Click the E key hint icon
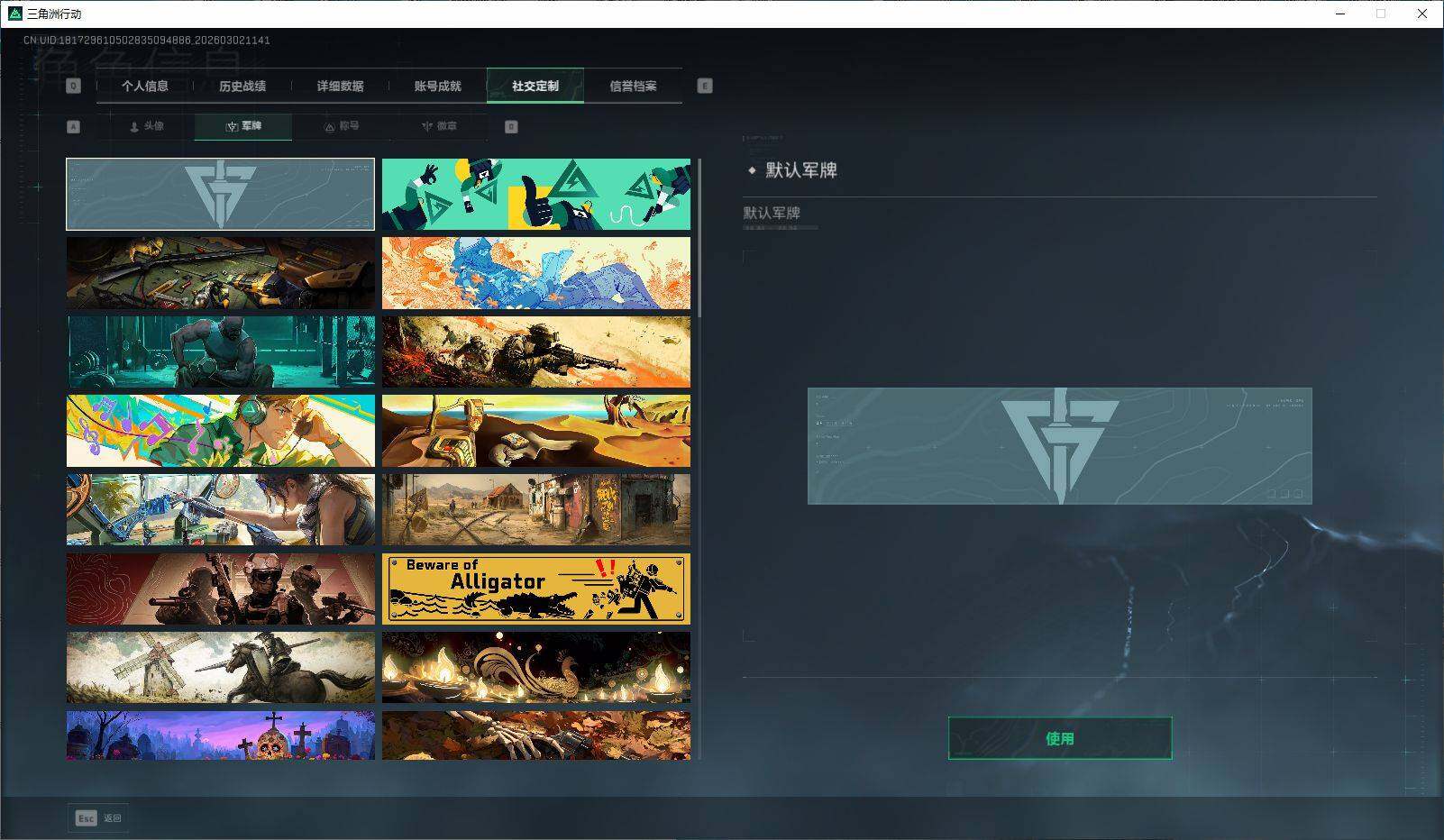1444x840 pixels. pos(705,86)
